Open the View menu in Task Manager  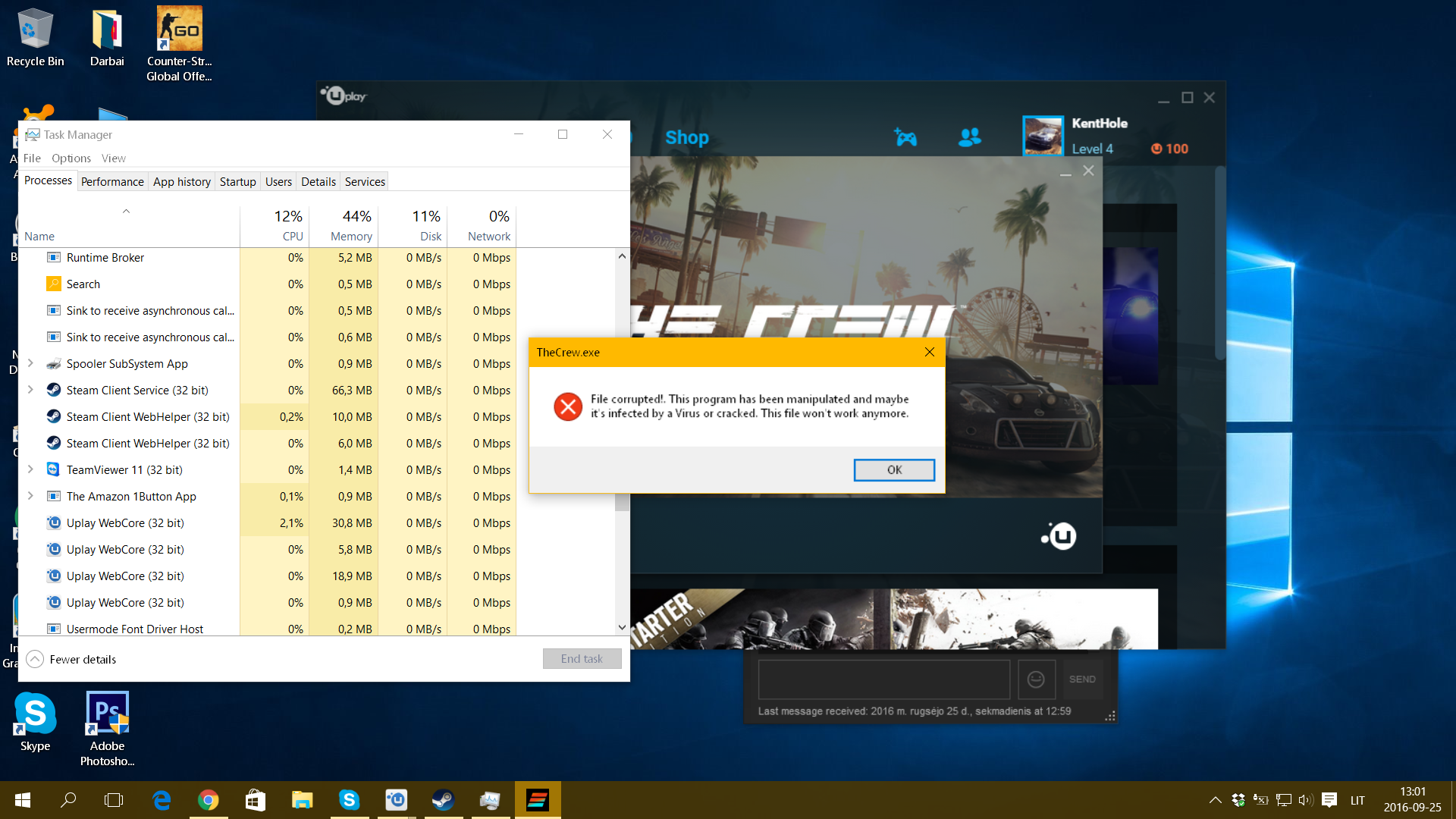point(114,158)
